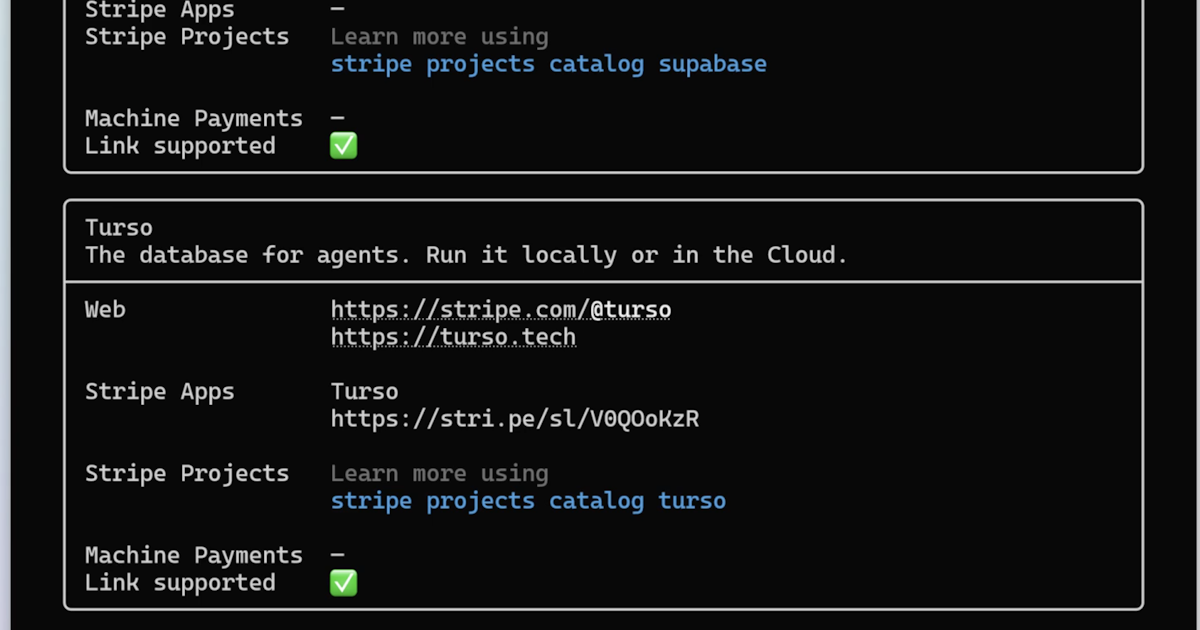Click the 'stripe projects catalog turso' command

528,501
